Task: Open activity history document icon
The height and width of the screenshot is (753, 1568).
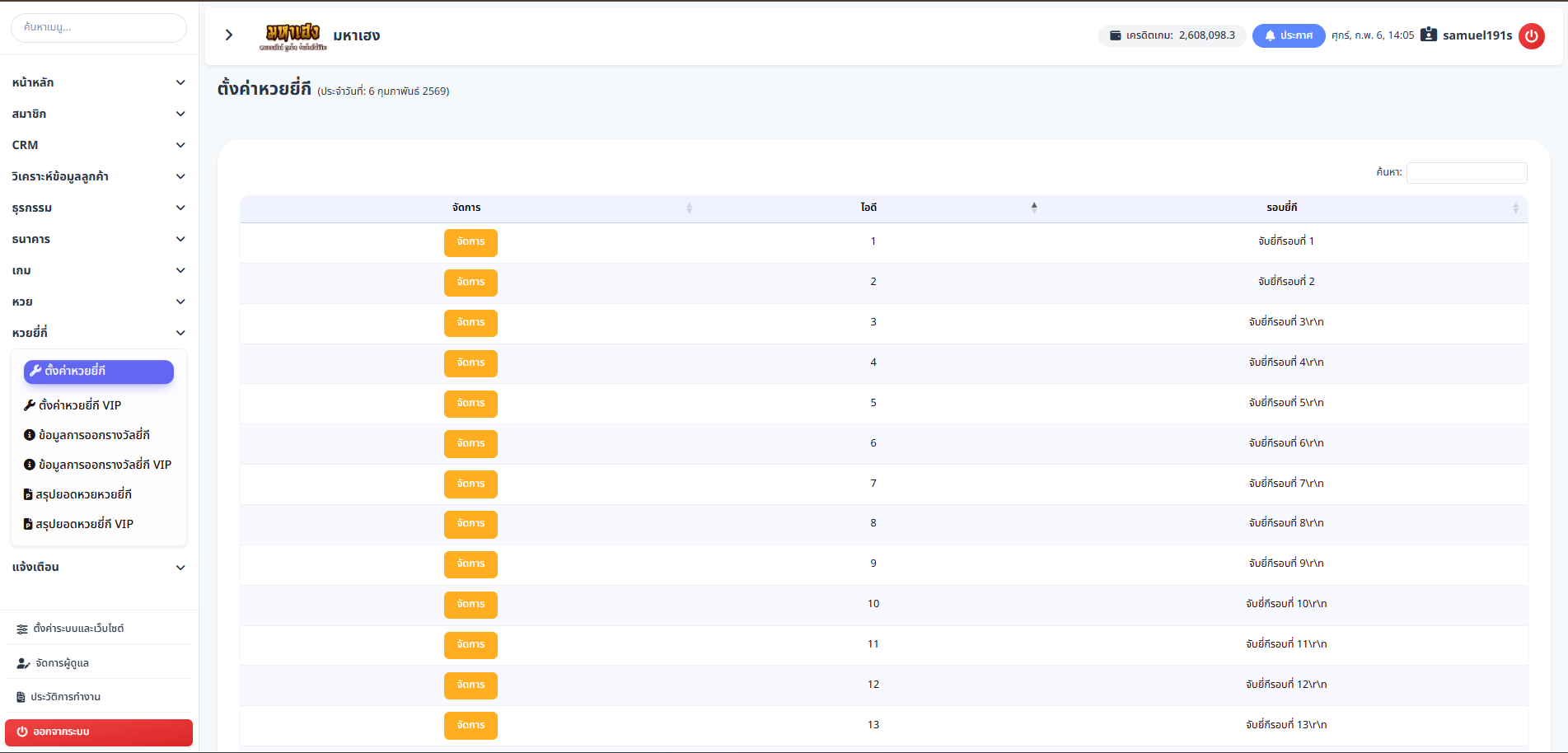Action: tap(21, 697)
